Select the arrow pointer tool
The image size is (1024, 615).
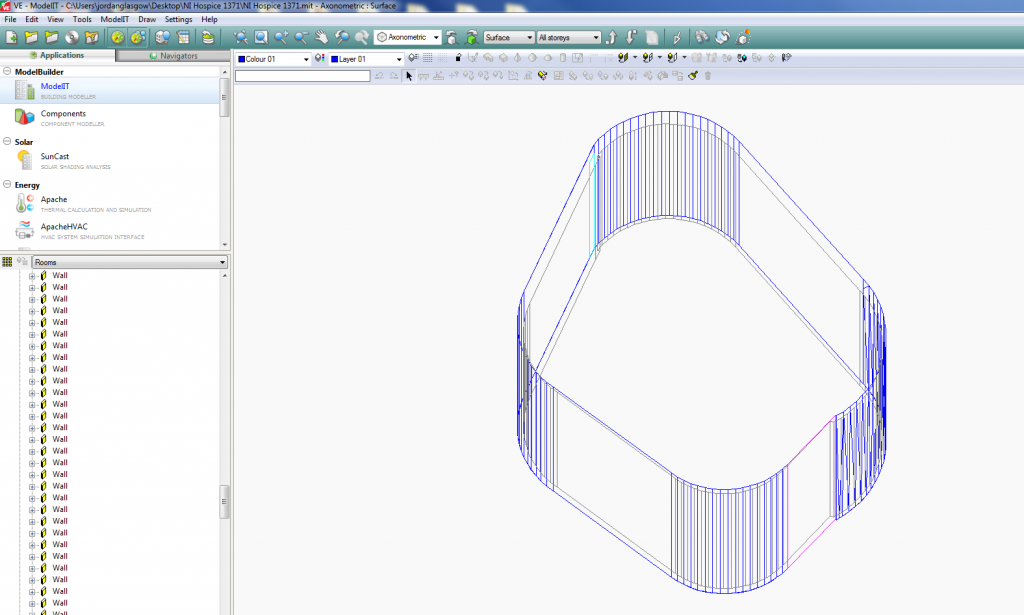[x=409, y=75]
